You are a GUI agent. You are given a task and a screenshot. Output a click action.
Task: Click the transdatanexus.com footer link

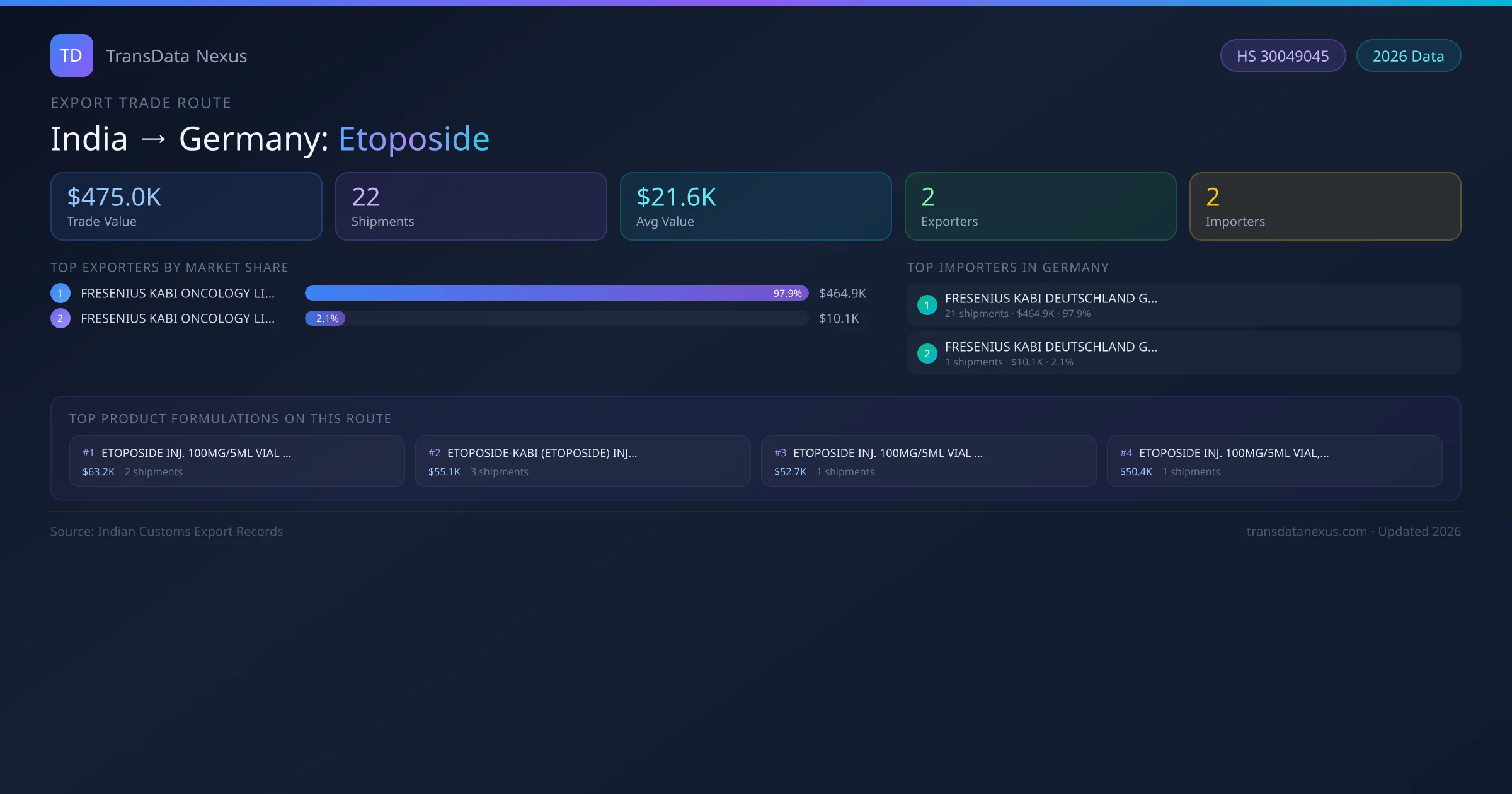pyautogui.click(x=1306, y=531)
